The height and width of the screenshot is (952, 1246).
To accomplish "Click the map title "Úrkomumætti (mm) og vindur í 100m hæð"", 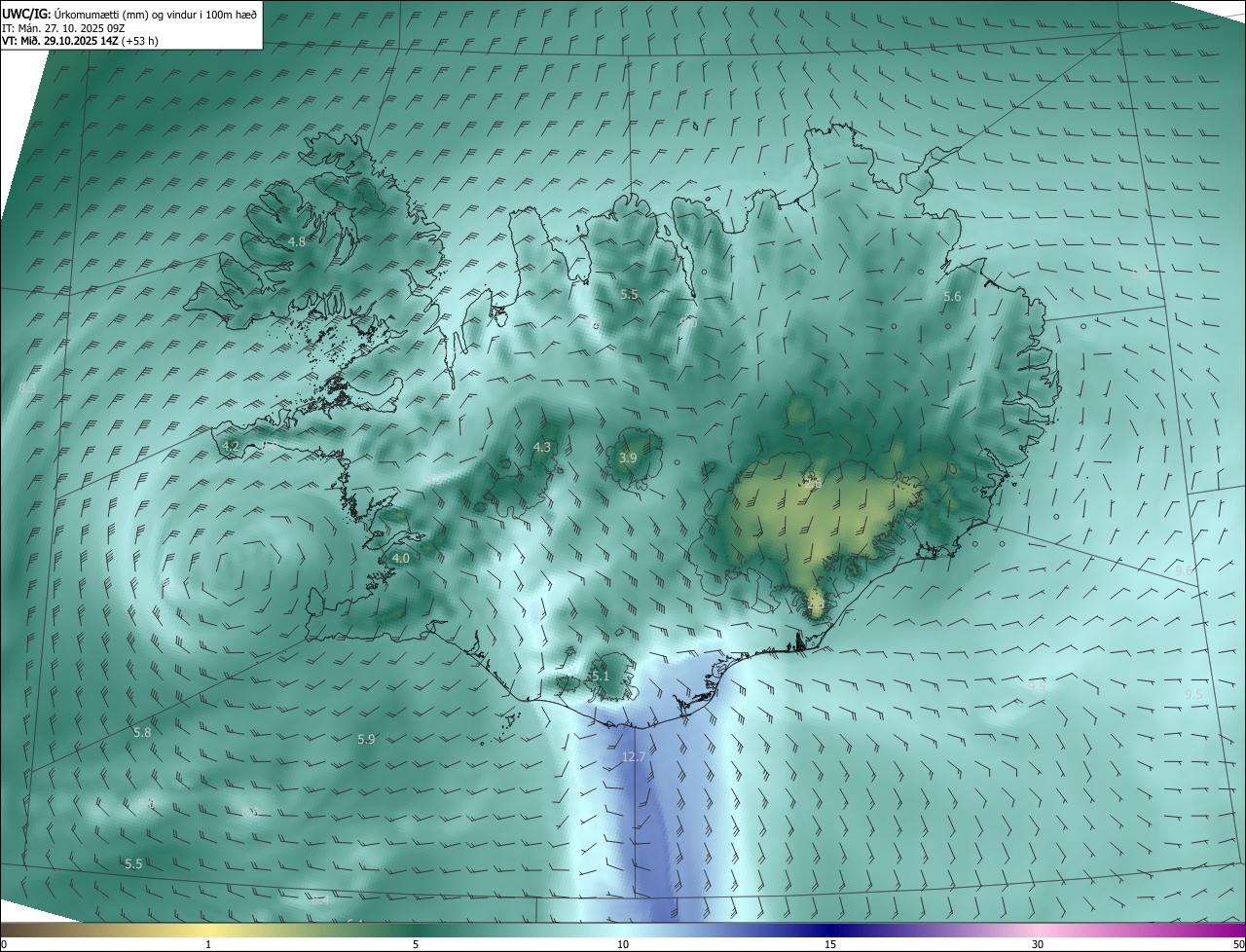I will 154,14.
